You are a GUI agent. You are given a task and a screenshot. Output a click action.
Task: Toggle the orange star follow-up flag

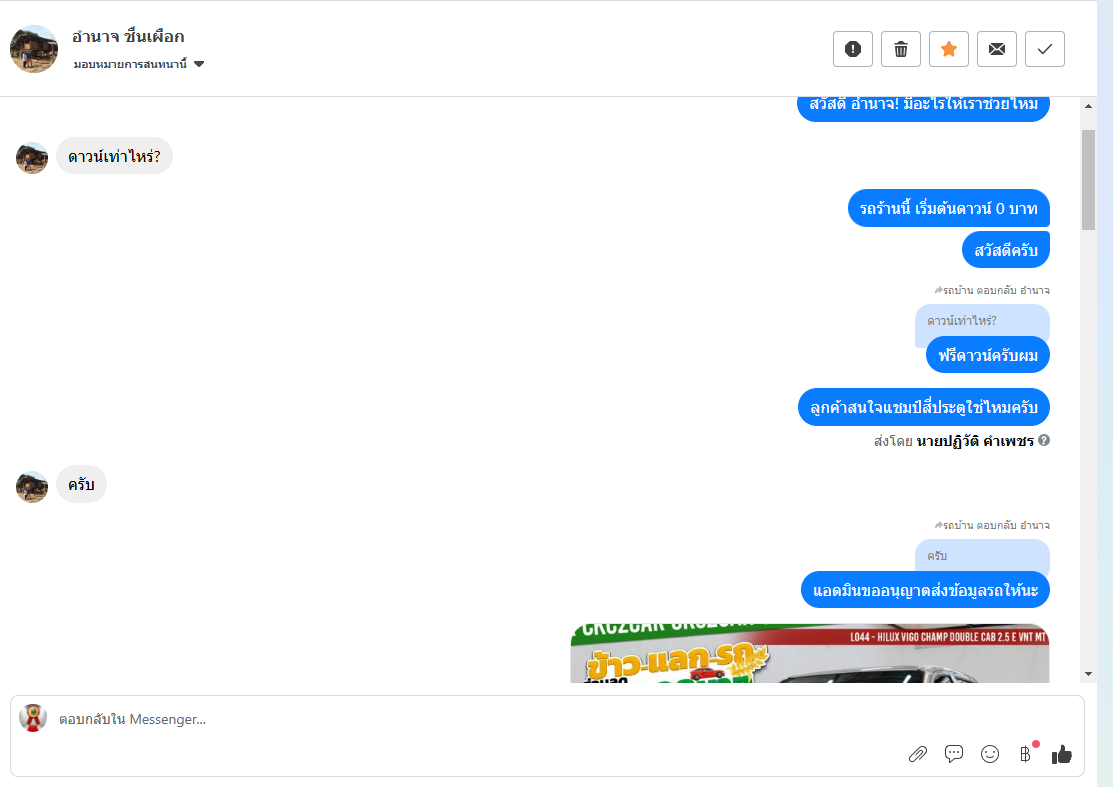tap(949, 49)
